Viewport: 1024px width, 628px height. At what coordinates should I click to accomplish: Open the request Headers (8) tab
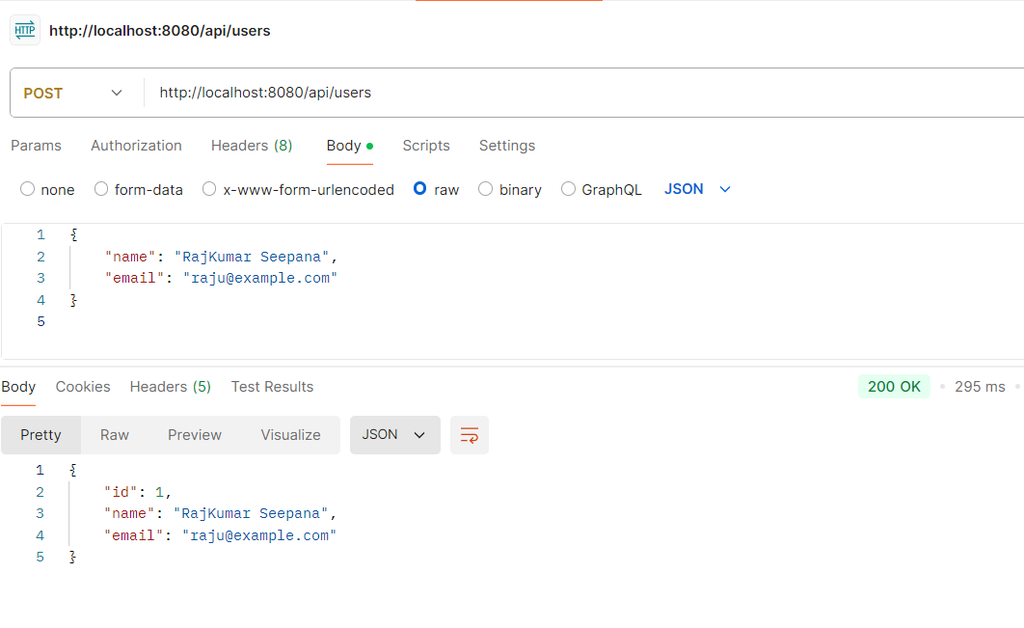(251, 146)
